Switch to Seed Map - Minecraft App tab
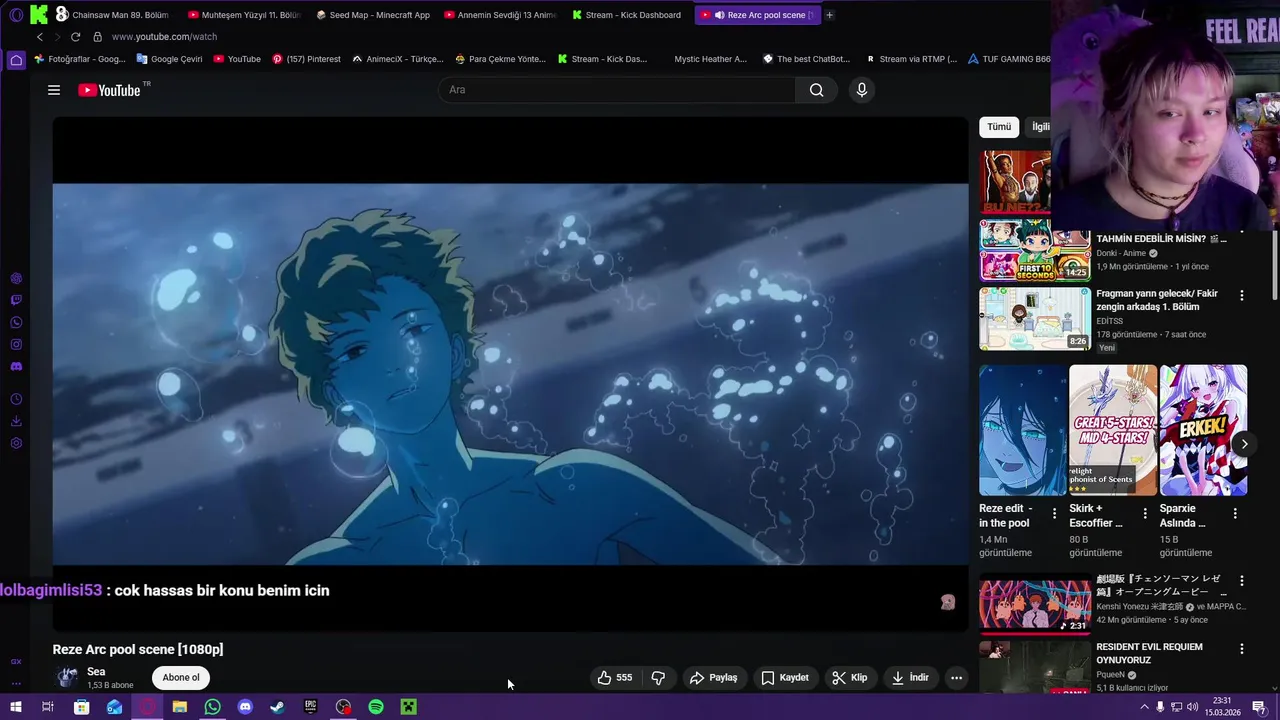 pyautogui.click(x=372, y=15)
